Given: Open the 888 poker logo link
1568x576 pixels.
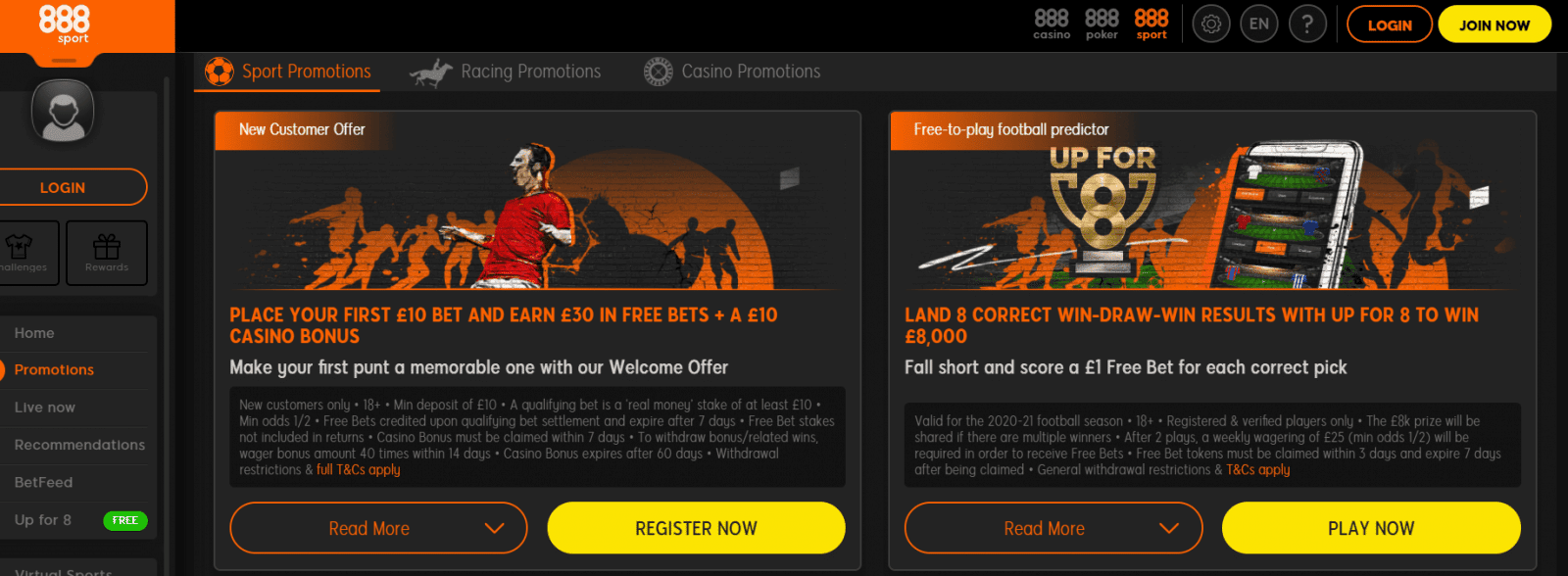Looking at the screenshot, I should coord(1102,24).
